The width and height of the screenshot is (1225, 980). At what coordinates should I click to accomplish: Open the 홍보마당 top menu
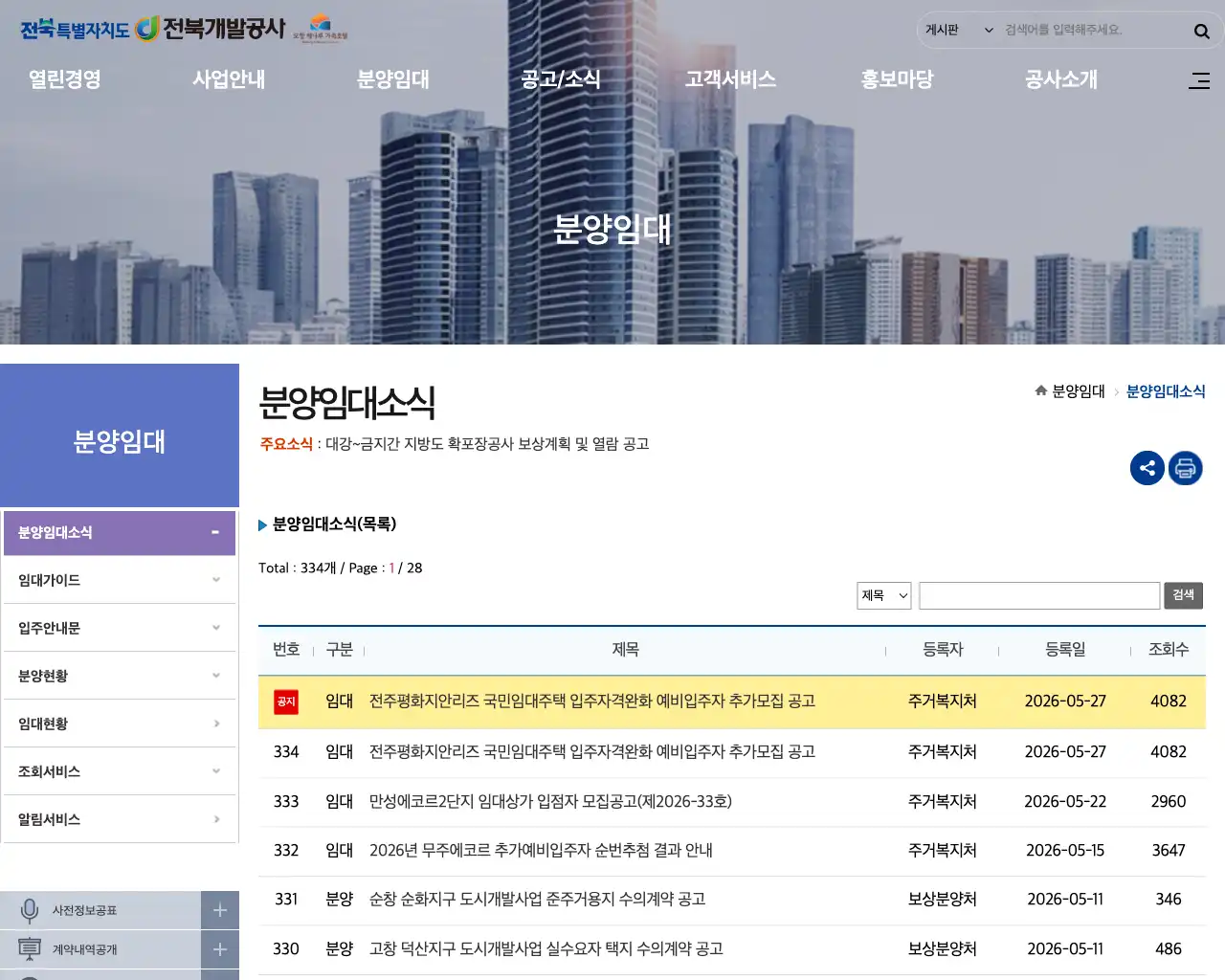(x=897, y=79)
